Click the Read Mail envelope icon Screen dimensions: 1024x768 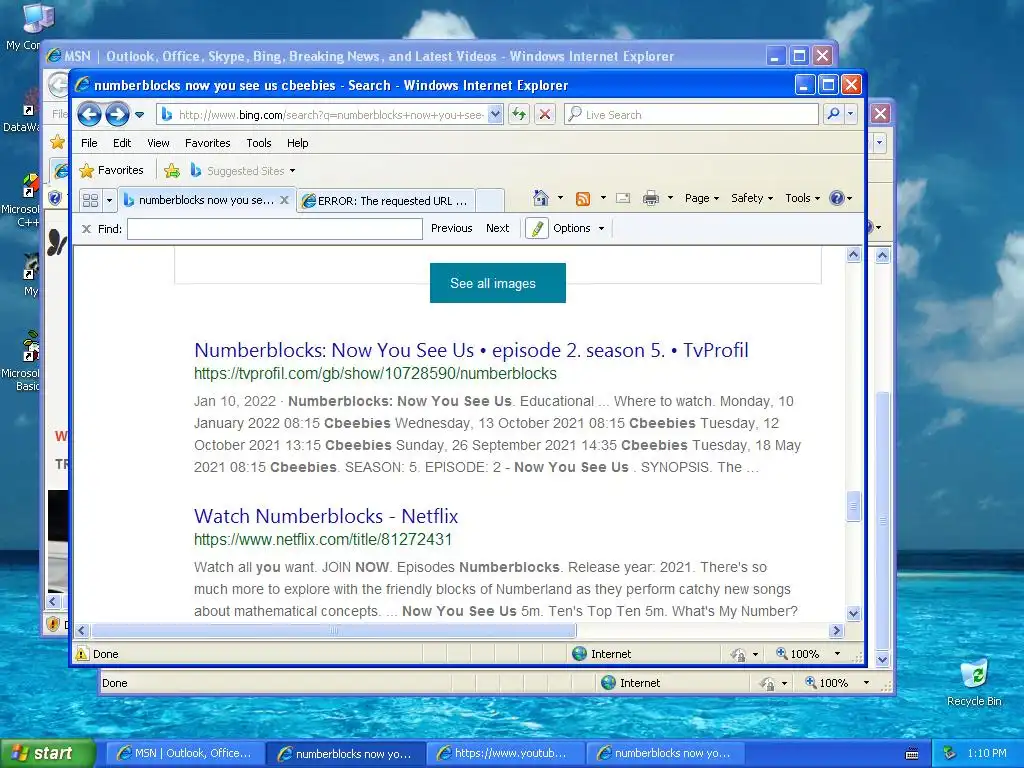(623, 199)
